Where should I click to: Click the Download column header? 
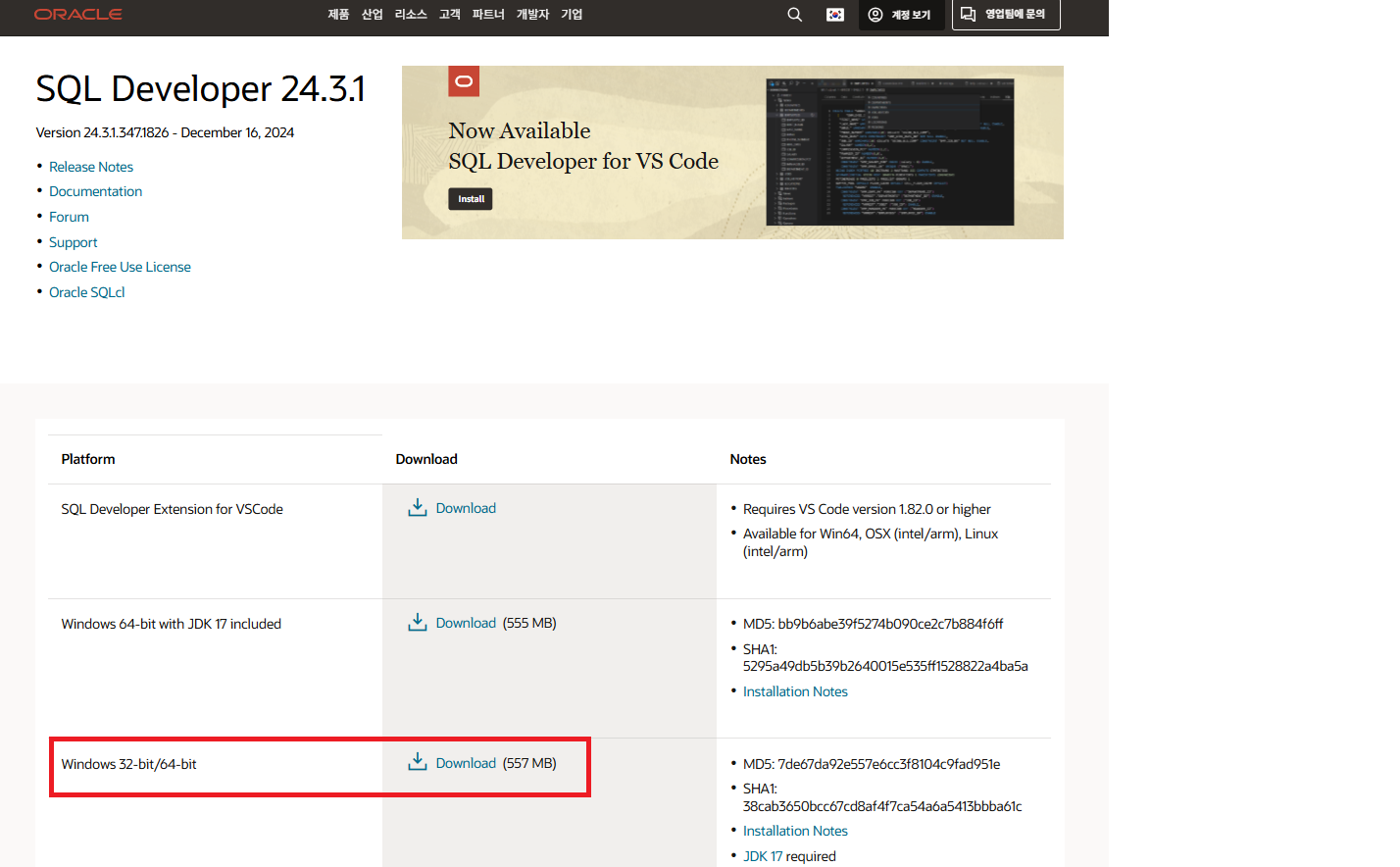point(426,459)
